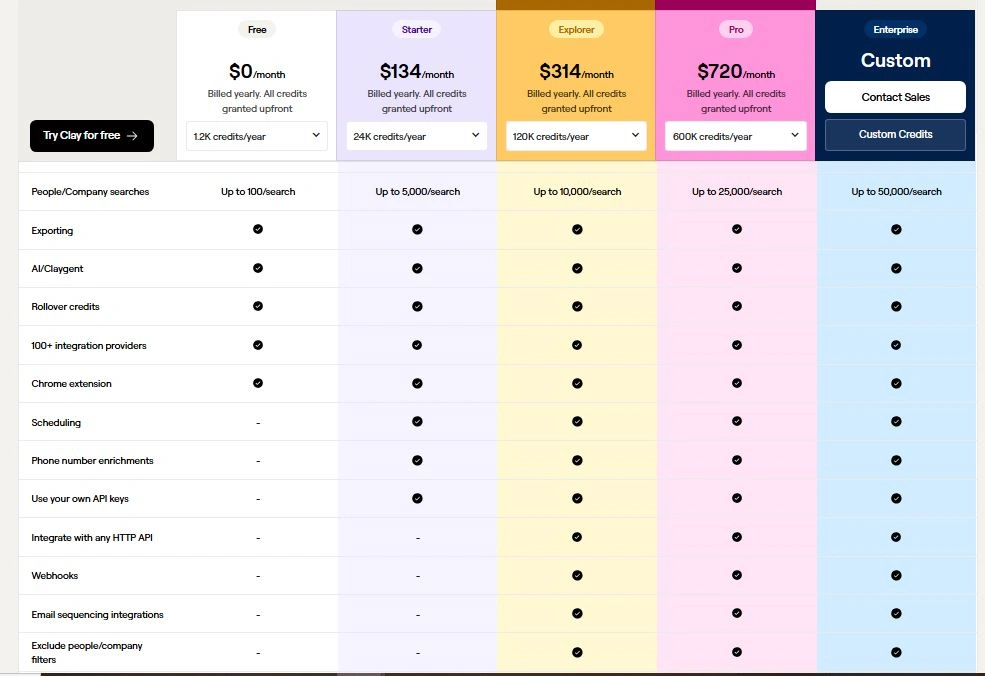This screenshot has height=676, width=985.
Task: Click the Chrome extension checkmark under Enterprise
Action: click(896, 383)
